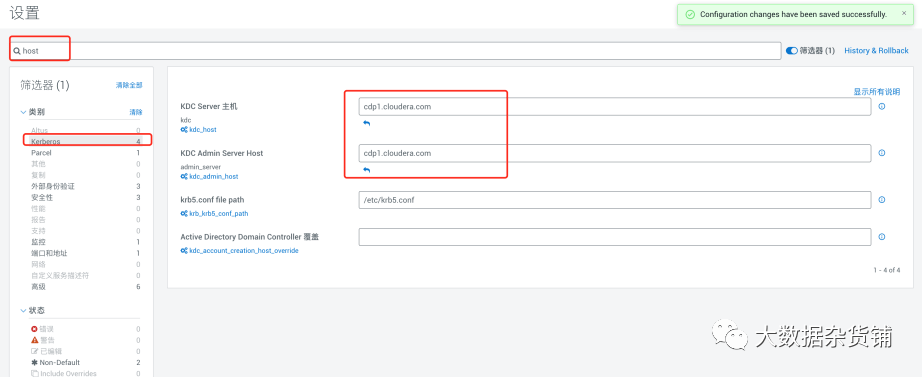
Task: Select 其他 category filter
Action: (x=85, y=164)
